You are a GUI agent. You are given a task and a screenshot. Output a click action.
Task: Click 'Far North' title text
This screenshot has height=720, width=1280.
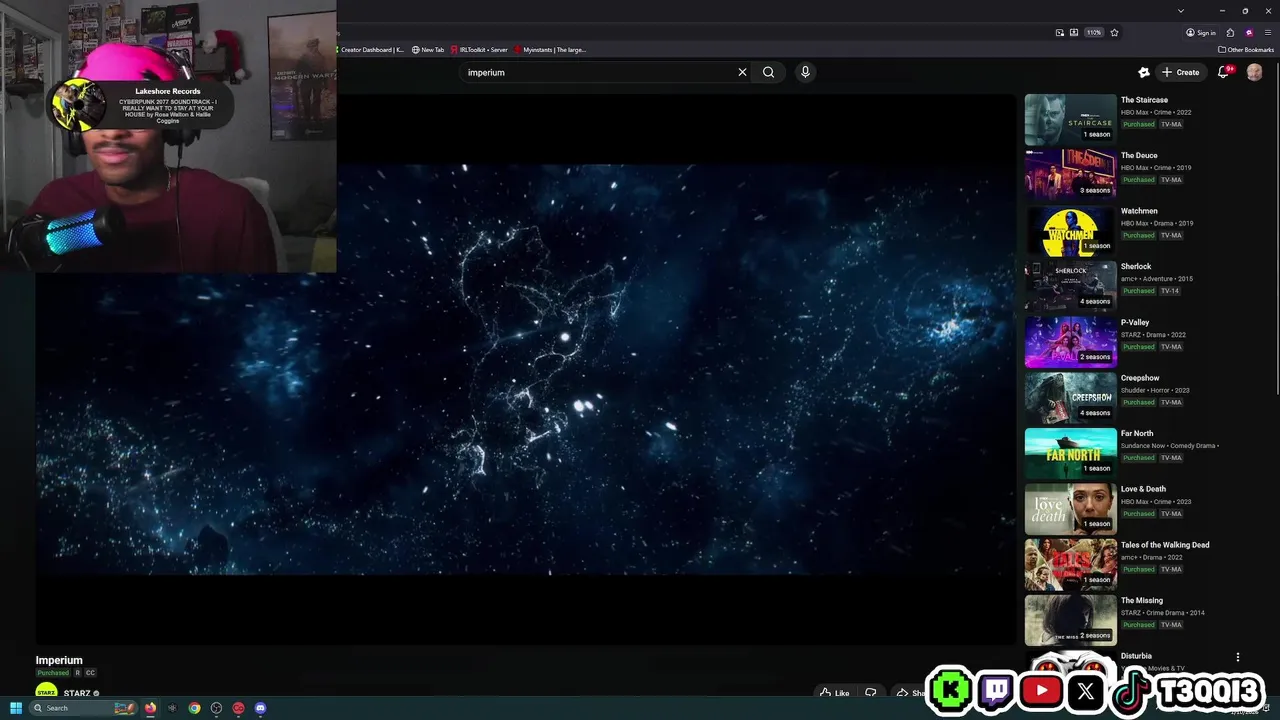1137,434
